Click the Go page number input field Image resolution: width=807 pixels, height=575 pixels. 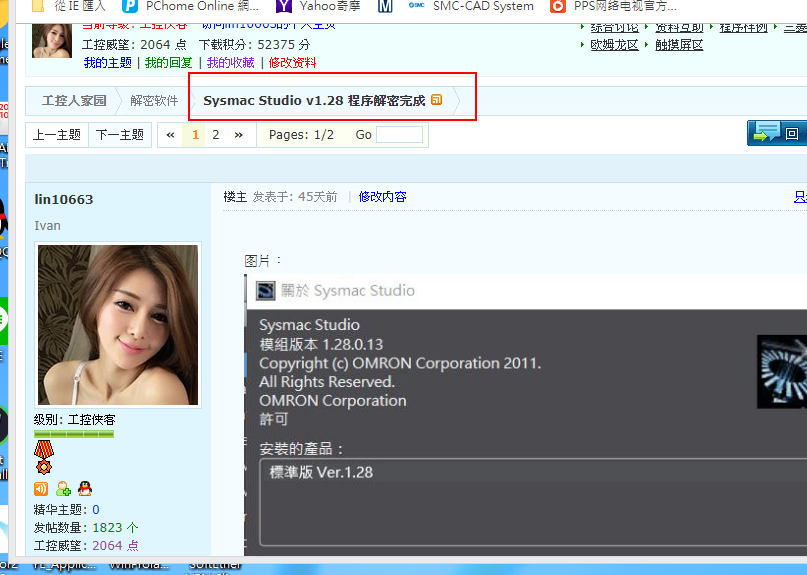click(399, 134)
